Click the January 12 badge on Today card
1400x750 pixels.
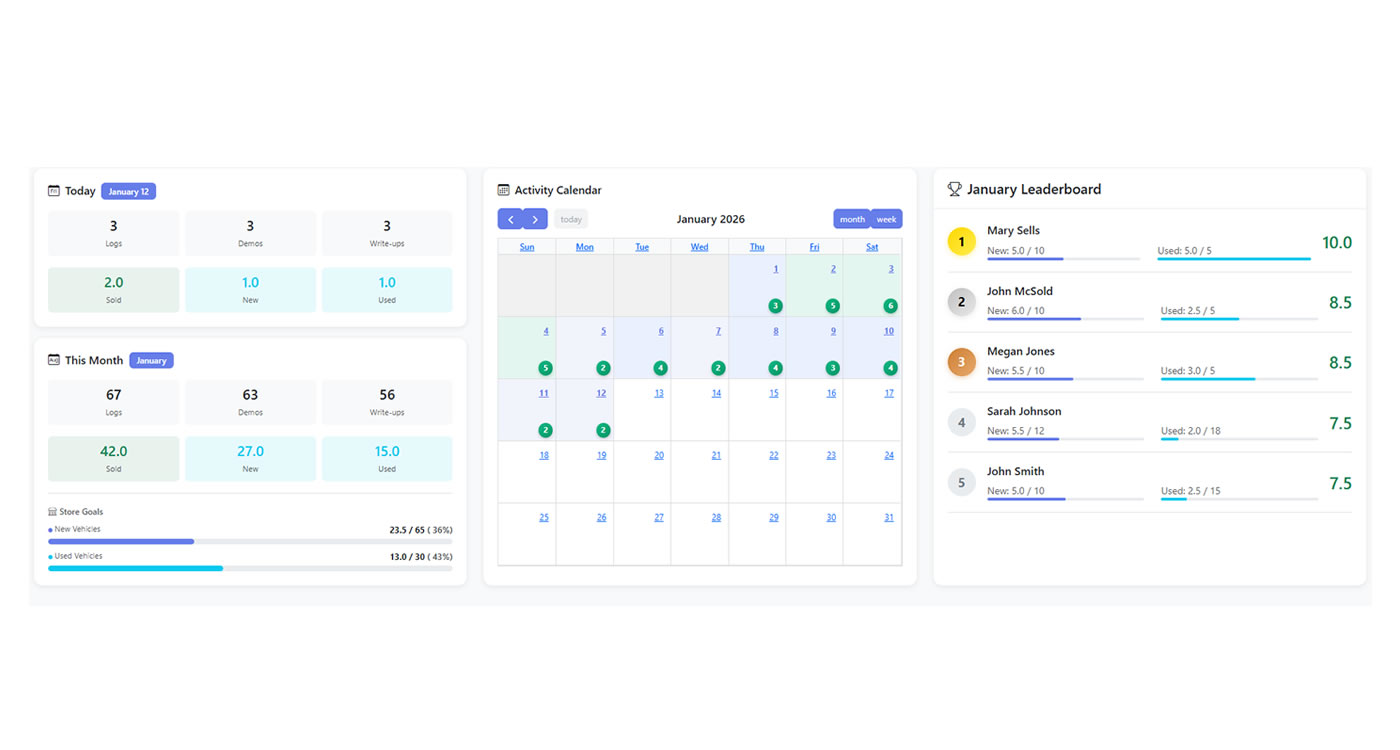click(x=128, y=191)
